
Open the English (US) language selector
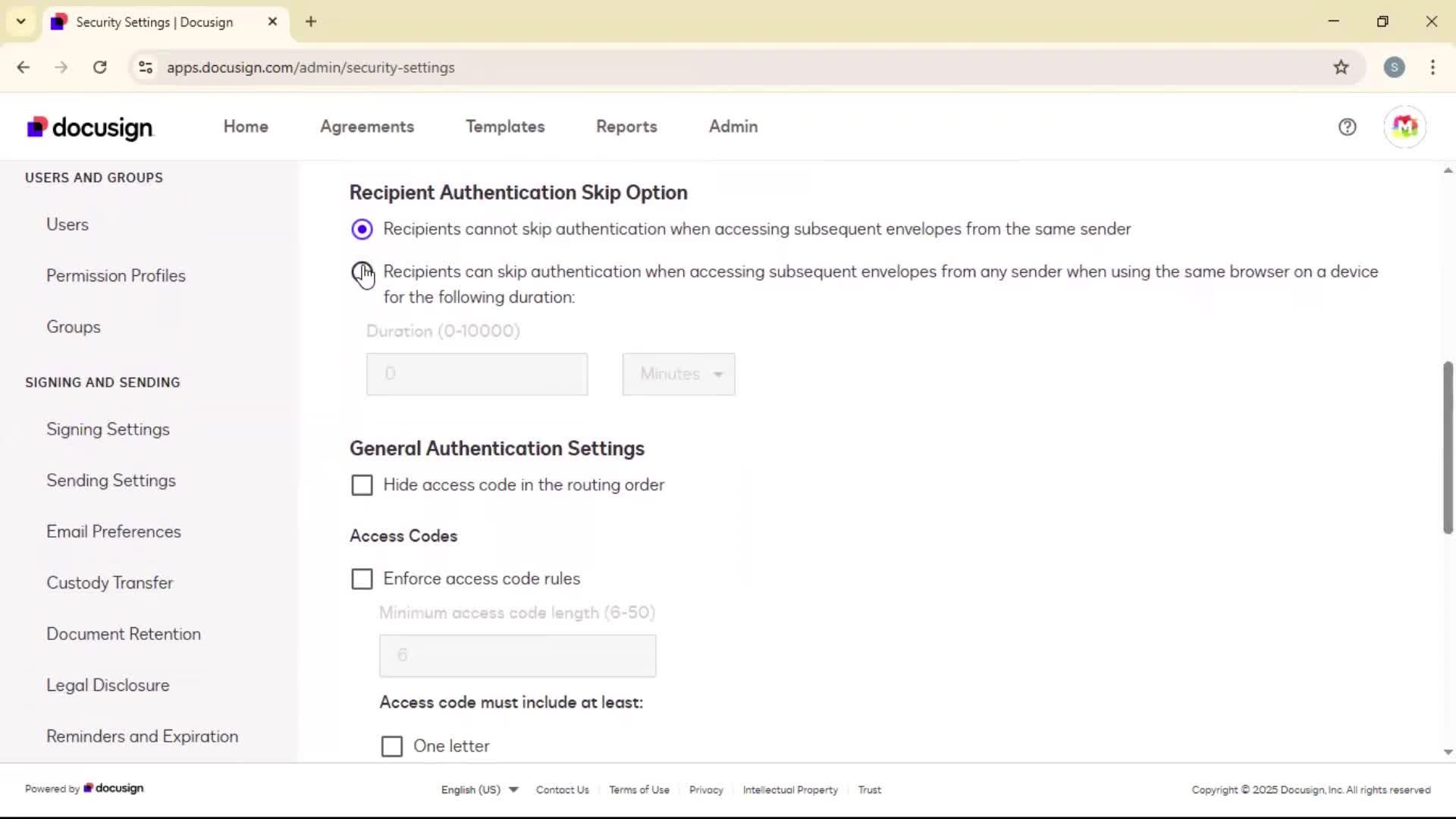(479, 789)
